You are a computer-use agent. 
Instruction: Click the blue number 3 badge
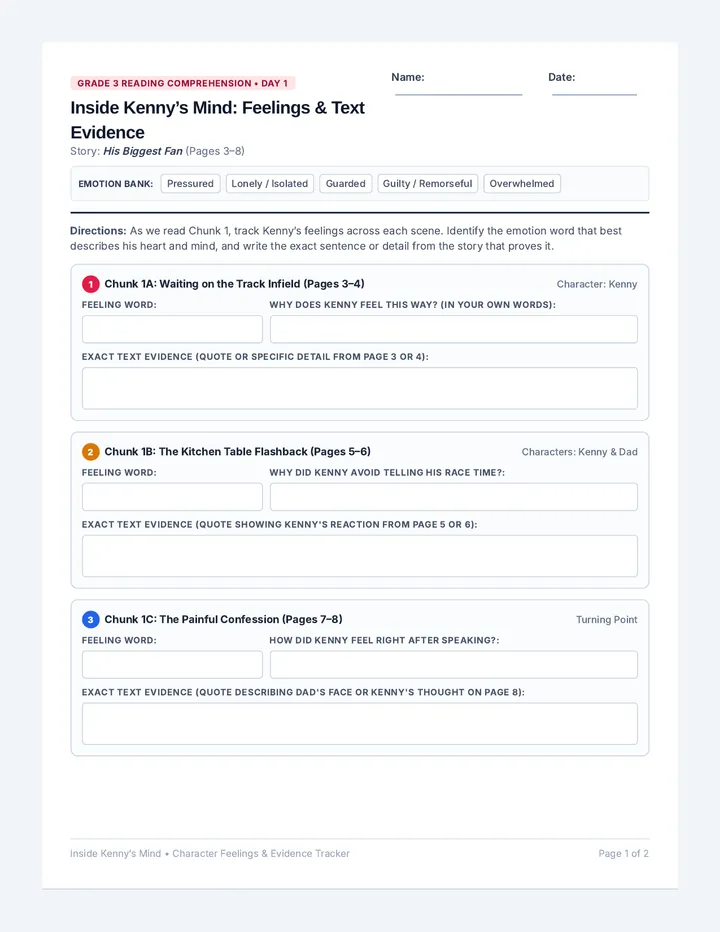[x=90, y=619]
